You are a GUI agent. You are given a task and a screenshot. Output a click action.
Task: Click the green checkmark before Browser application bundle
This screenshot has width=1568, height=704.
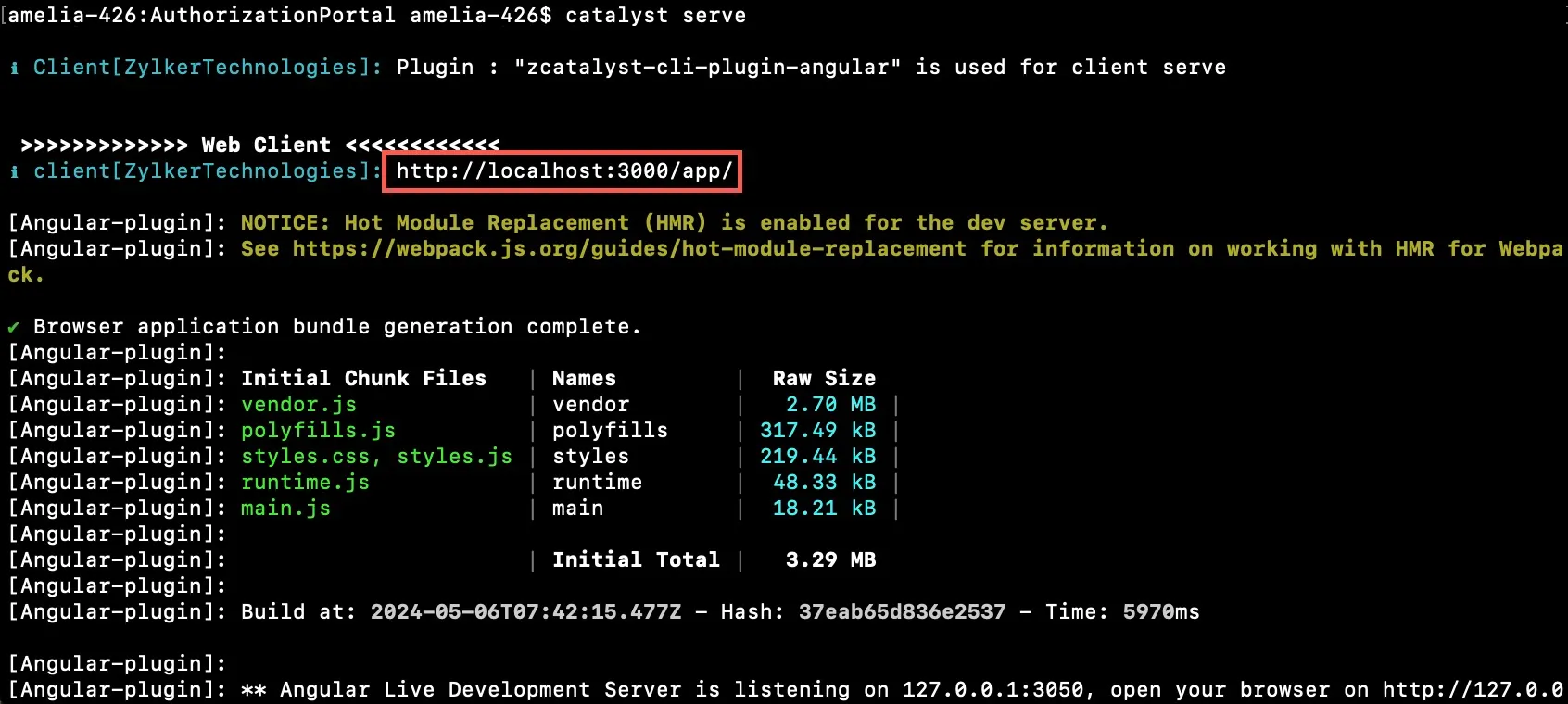pos(13,327)
